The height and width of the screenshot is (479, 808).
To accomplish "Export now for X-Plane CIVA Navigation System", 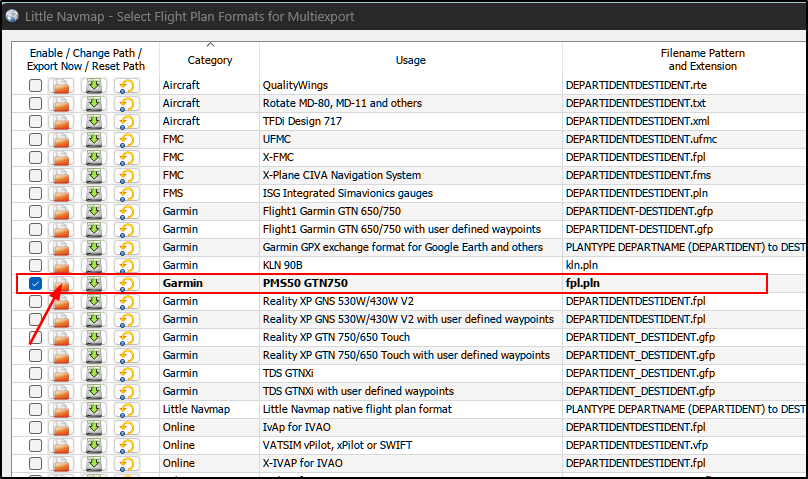I will [x=94, y=176].
